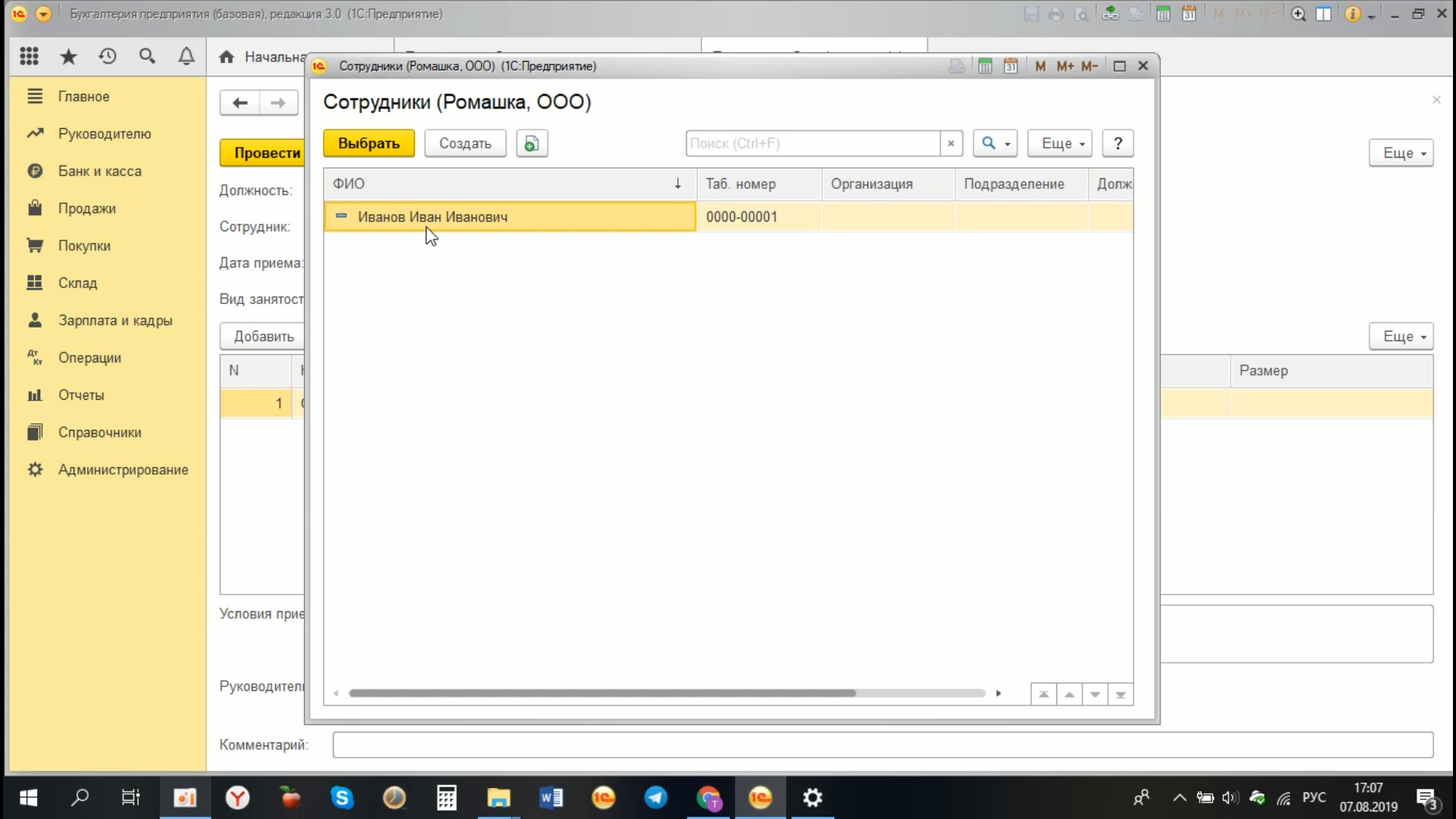Image resolution: width=1456 pixels, height=819 pixels.
Task: Click Провести button in background document
Action: point(262,152)
